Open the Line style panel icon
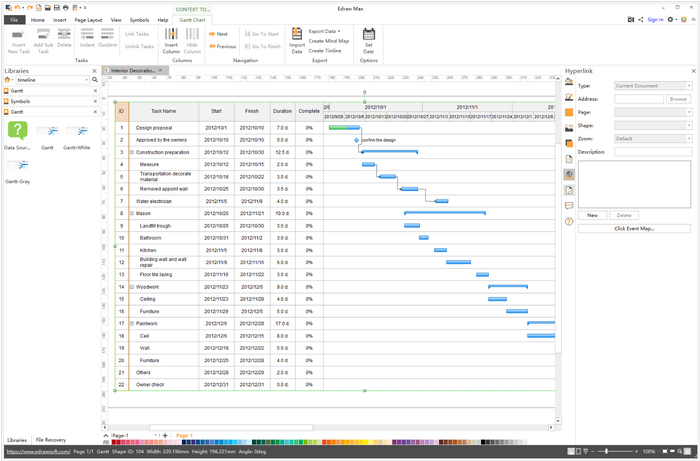 (x=569, y=97)
